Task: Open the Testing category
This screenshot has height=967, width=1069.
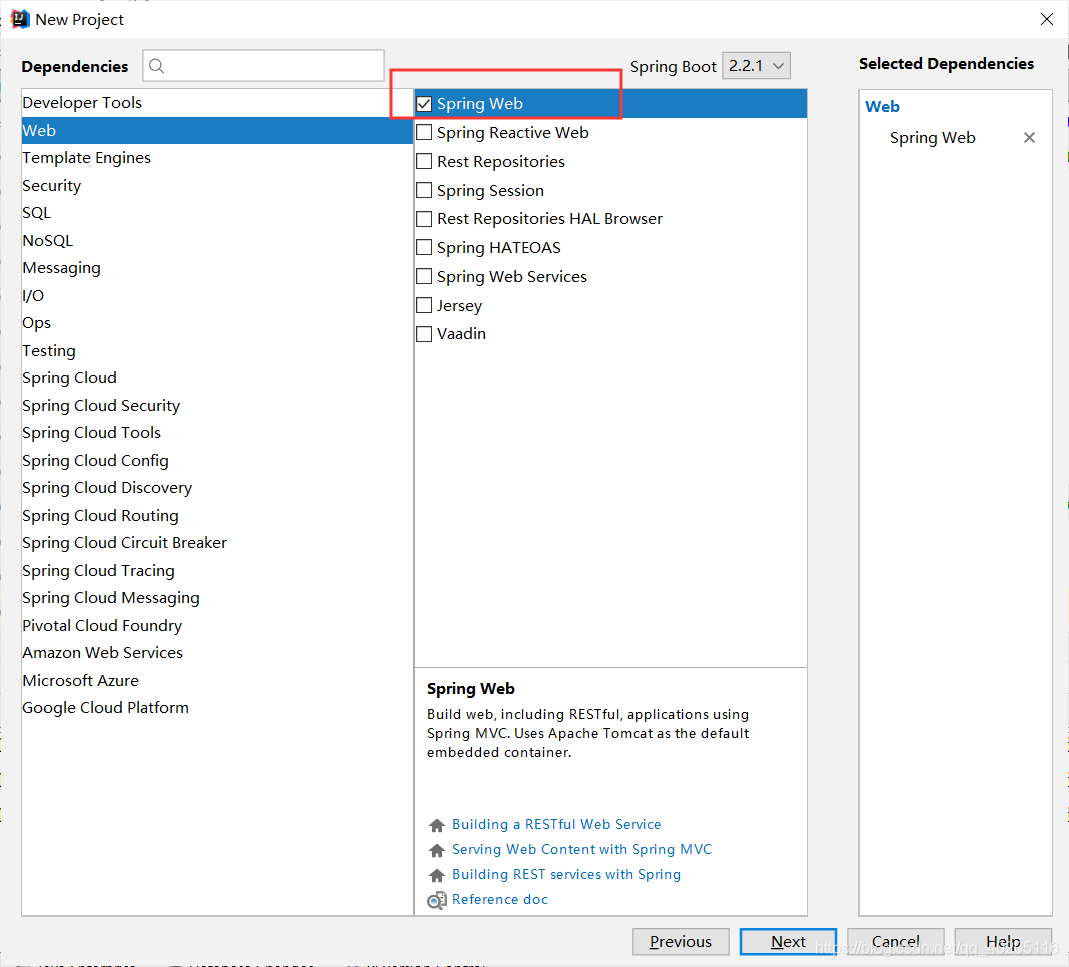Action: point(217,351)
